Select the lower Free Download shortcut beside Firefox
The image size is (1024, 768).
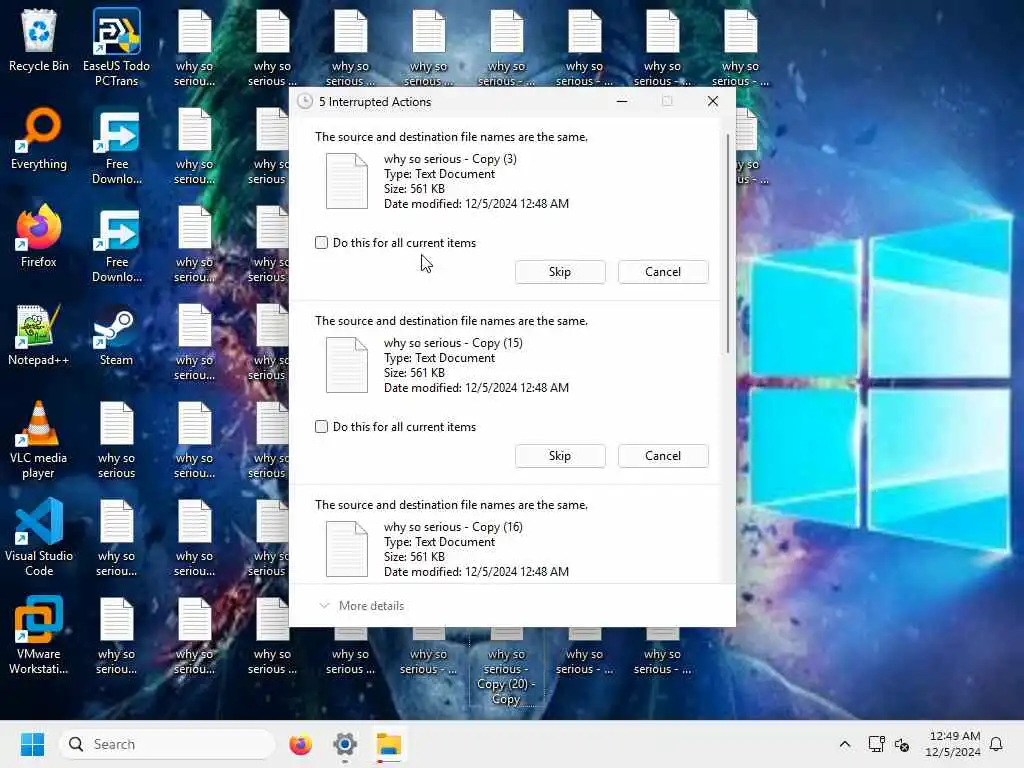point(116,244)
